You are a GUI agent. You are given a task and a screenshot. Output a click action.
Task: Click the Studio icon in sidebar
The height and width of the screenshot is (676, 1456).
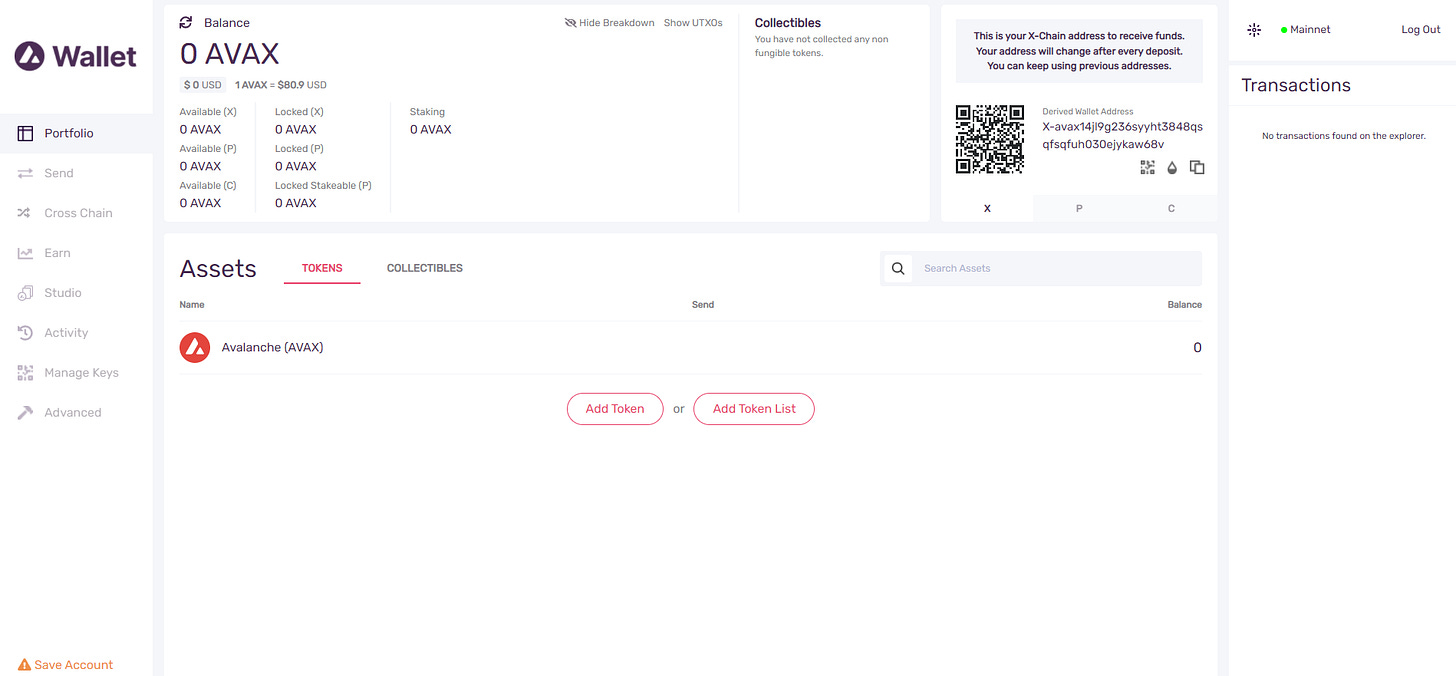click(x=25, y=293)
